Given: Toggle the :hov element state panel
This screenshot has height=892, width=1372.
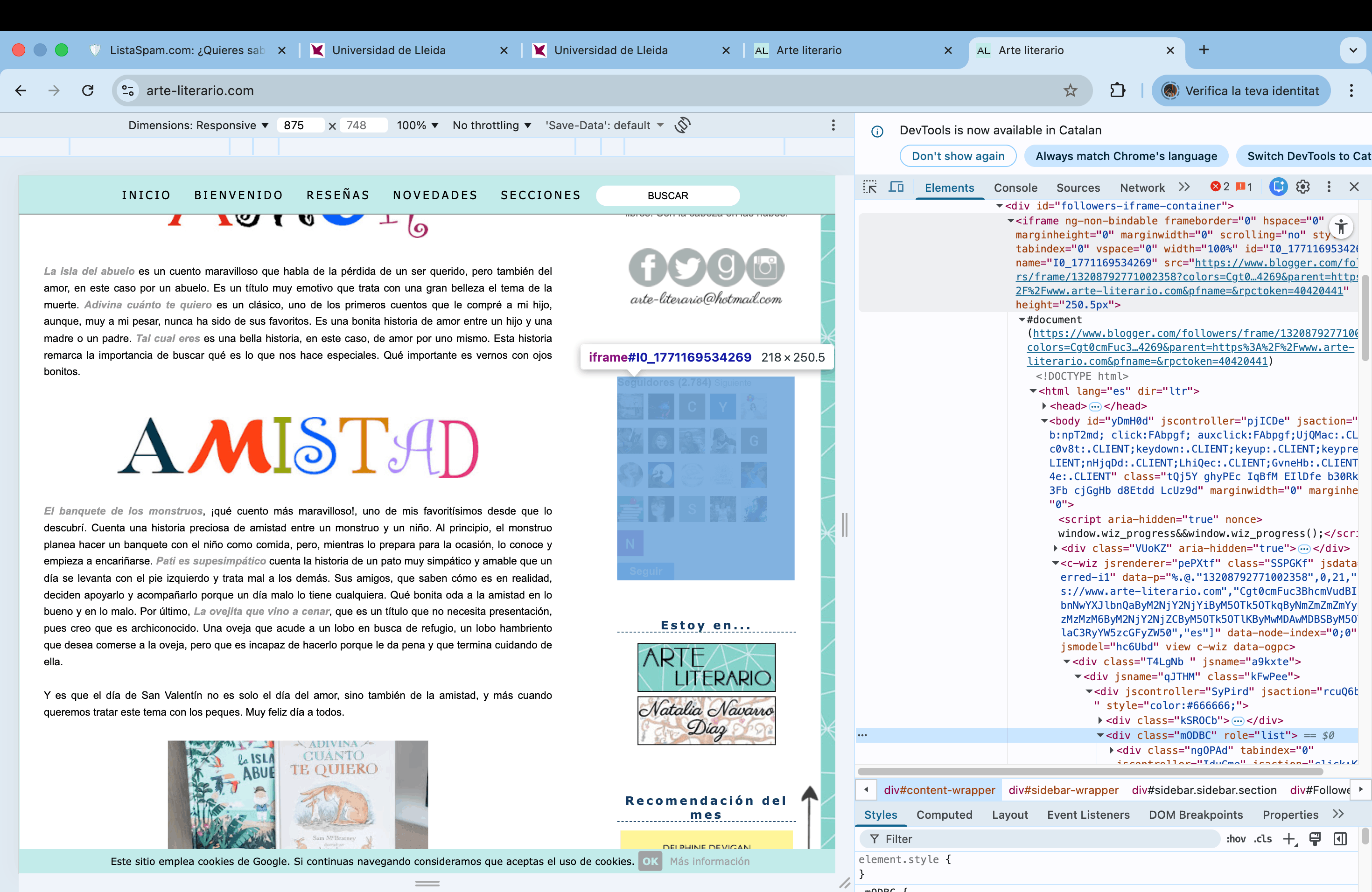Looking at the screenshot, I should point(1236,839).
